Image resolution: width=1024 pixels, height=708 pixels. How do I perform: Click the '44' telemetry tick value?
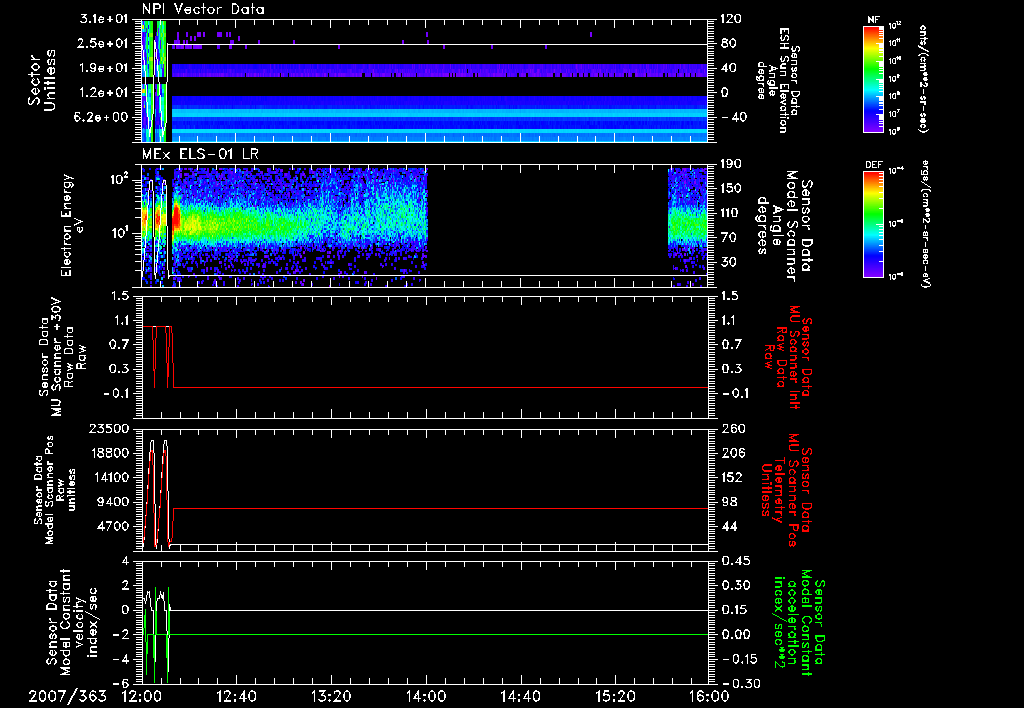[x=728, y=526]
